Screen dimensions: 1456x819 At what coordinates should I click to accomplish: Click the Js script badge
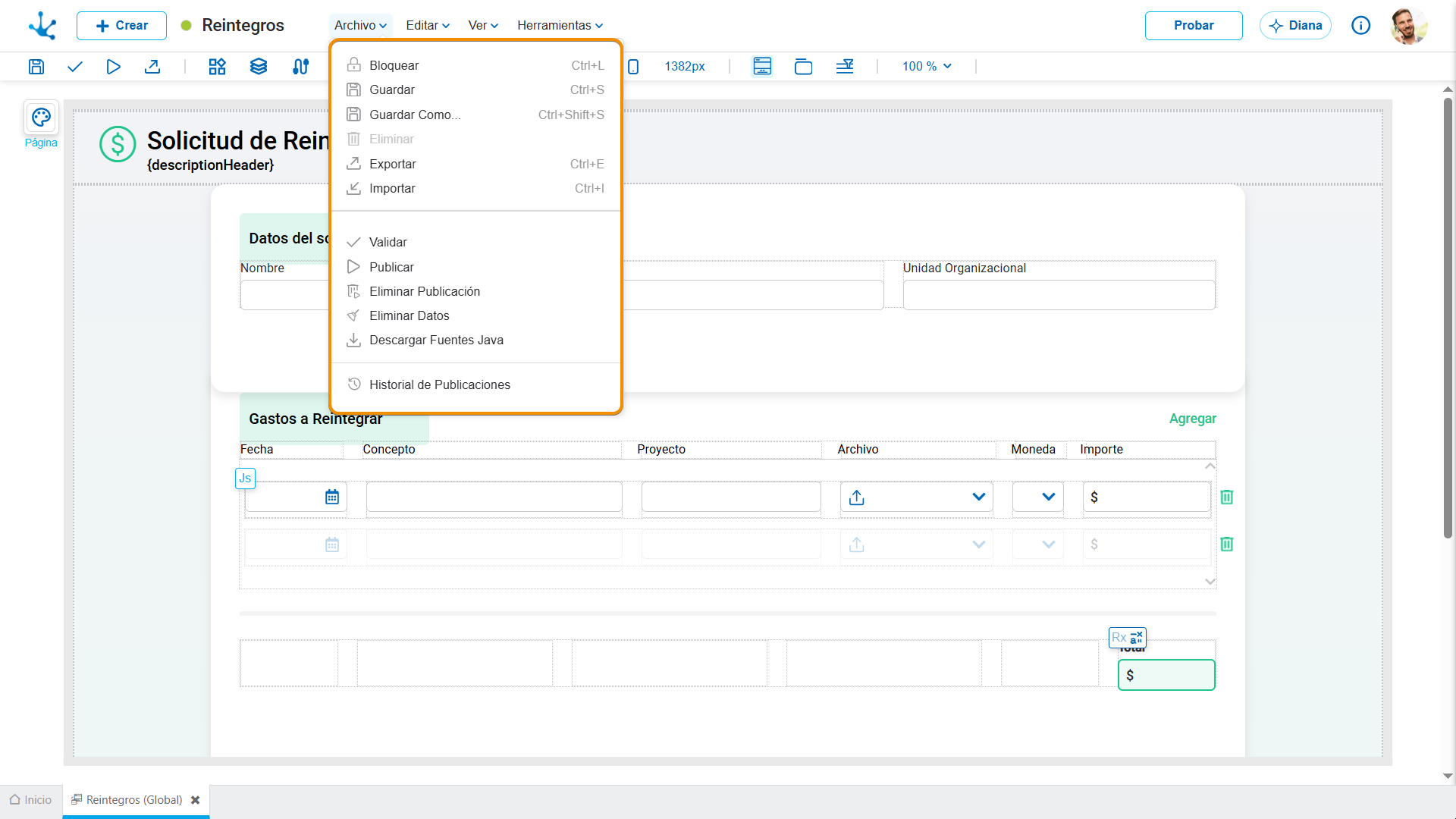[x=245, y=479]
